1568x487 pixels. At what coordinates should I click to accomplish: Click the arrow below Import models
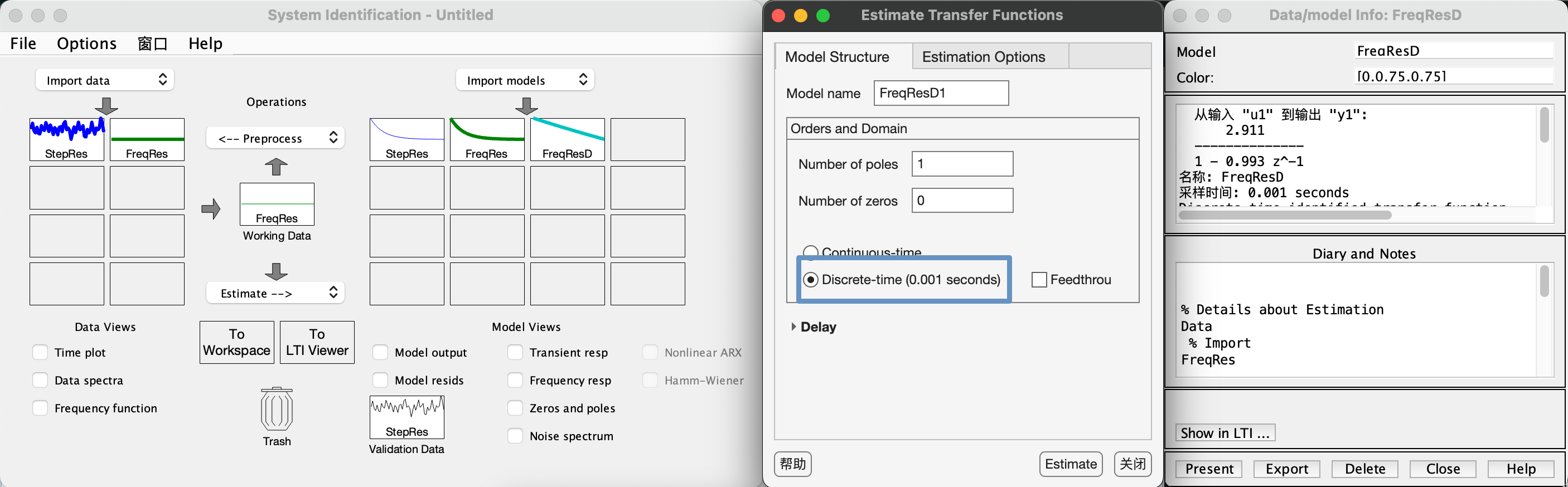click(526, 106)
